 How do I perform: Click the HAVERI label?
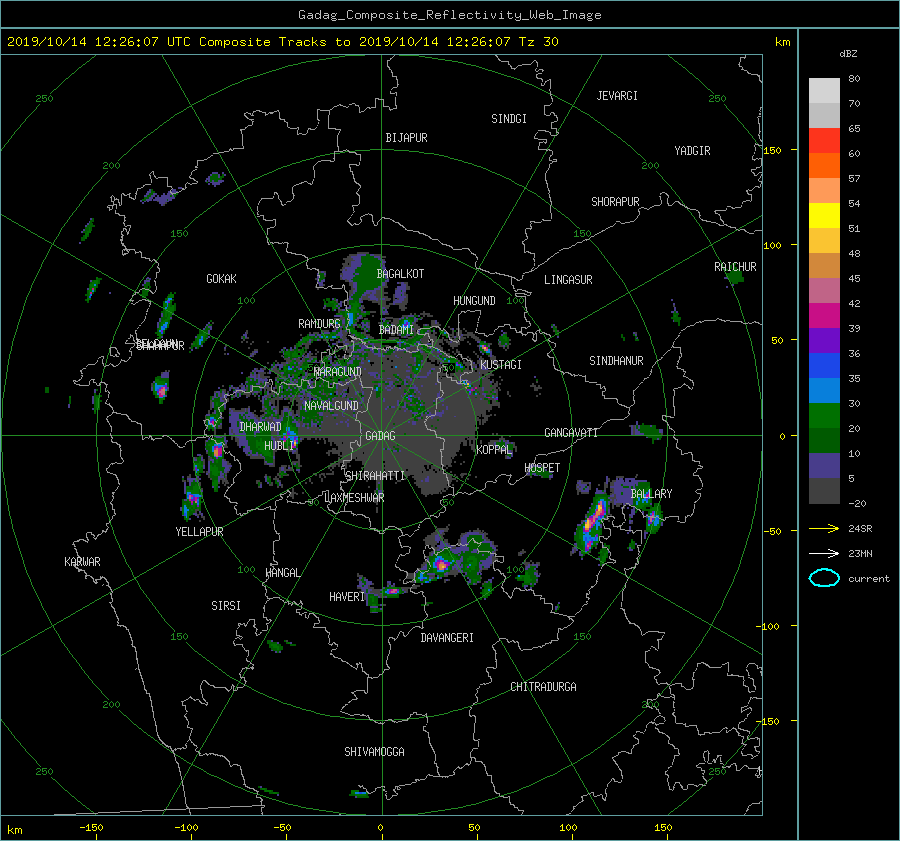coord(347,597)
